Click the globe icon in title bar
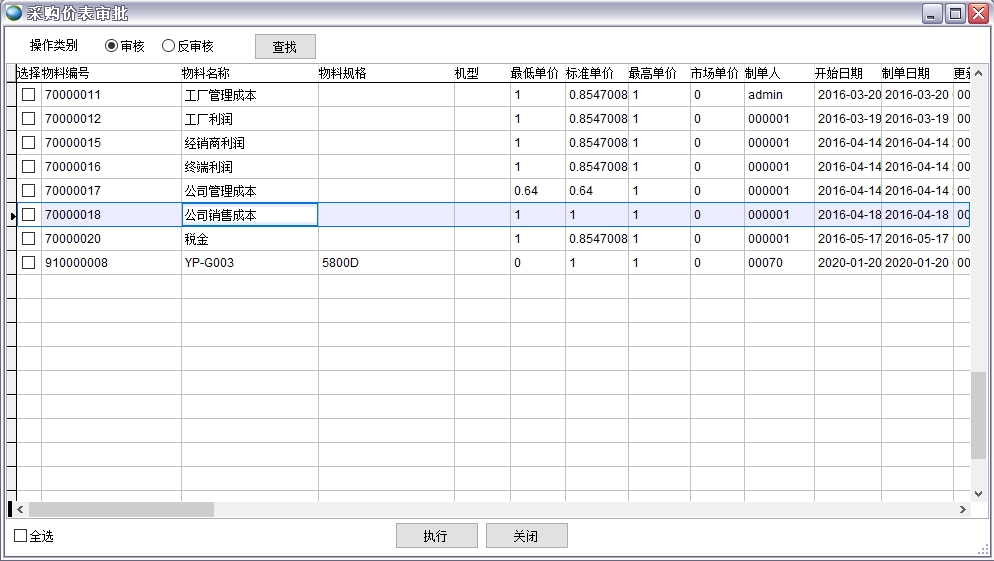The height and width of the screenshot is (561, 994). tap(14, 14)
